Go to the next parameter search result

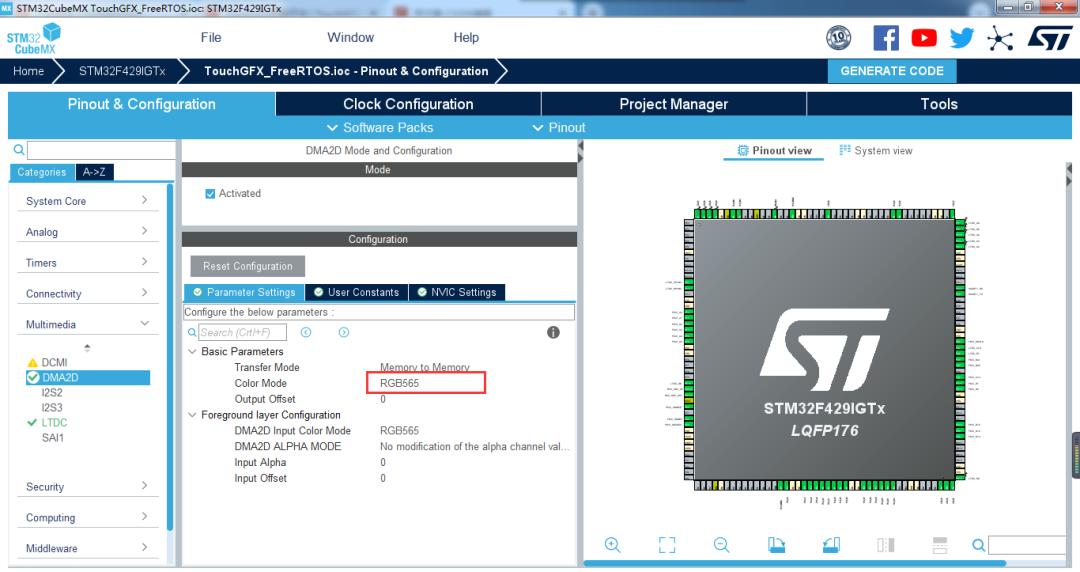click(x=344, y=332)
